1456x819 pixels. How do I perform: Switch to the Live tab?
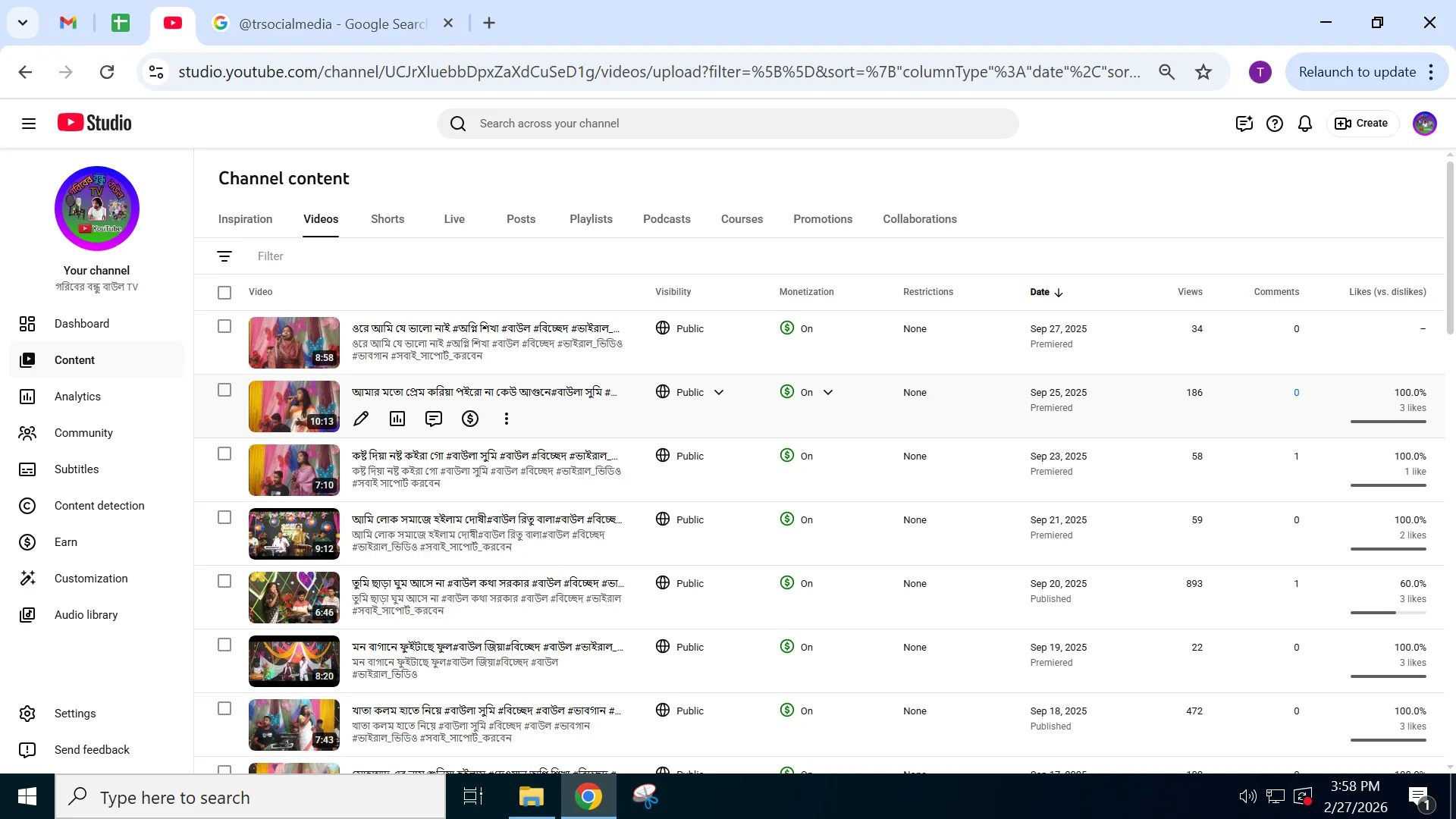click(454, 219)
